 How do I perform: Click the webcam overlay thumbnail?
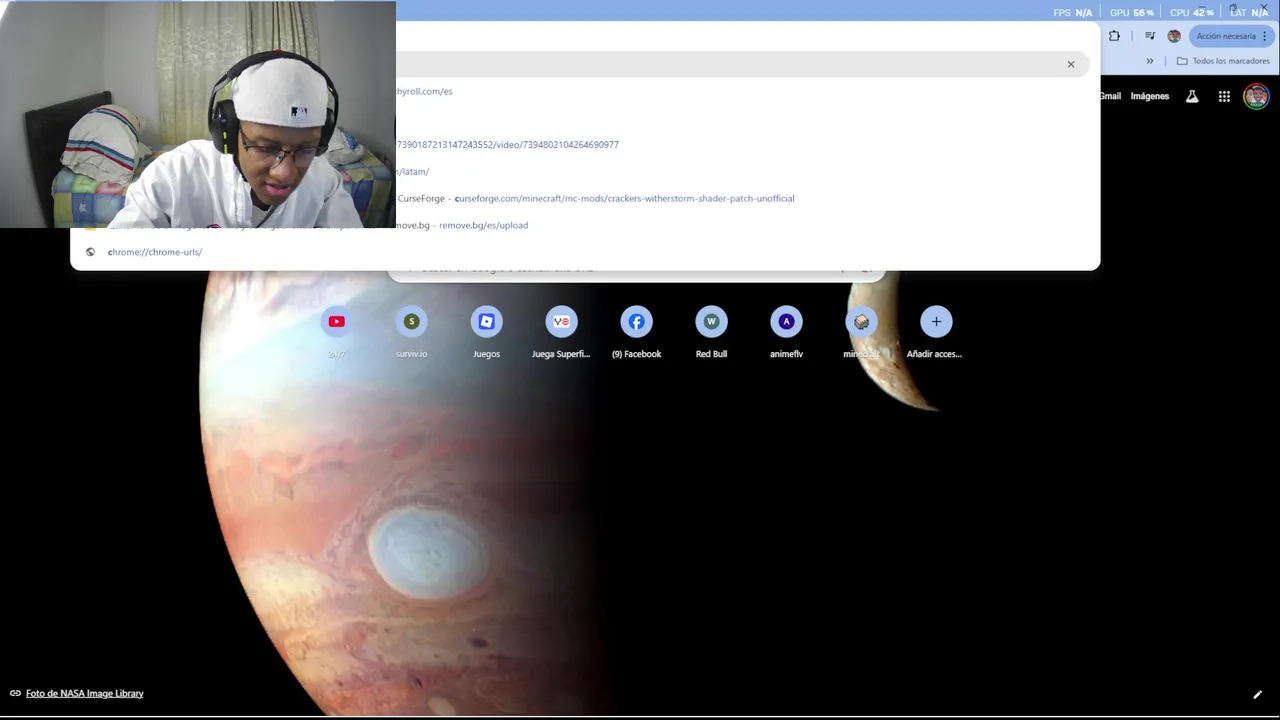pyautogui.click(x=198, y=114)
